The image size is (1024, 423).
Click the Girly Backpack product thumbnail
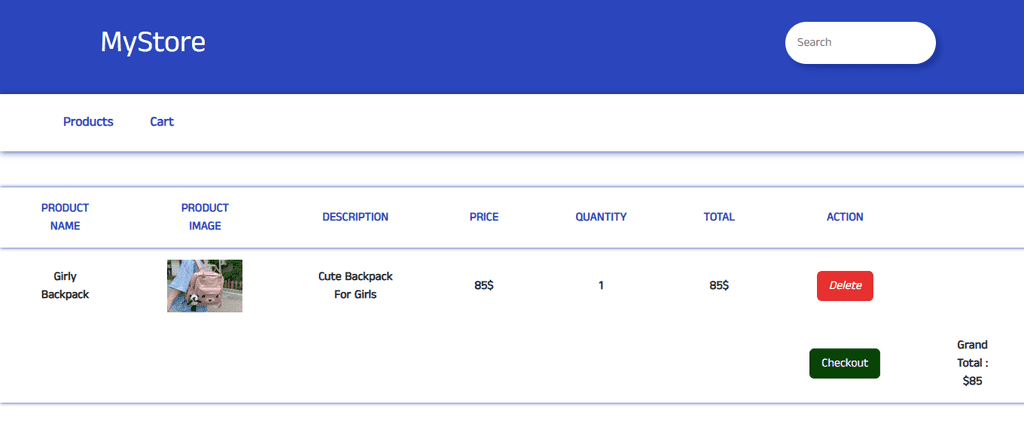(204, 286)
